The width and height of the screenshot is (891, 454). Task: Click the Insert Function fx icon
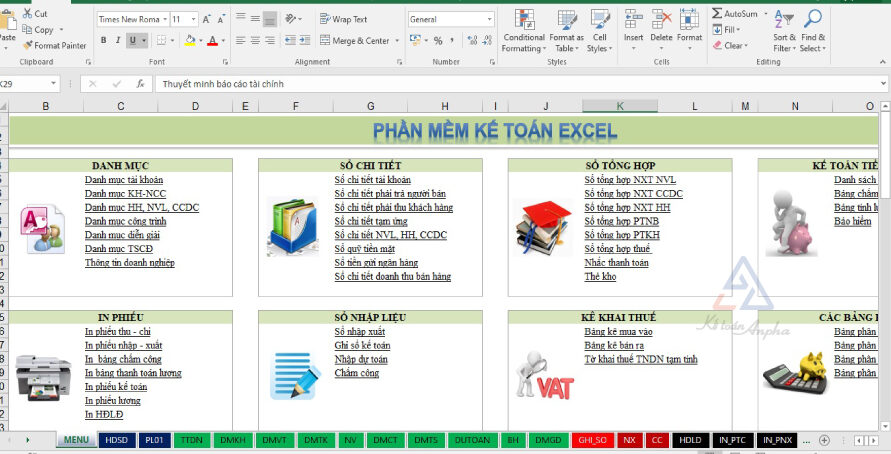point(141,84)
